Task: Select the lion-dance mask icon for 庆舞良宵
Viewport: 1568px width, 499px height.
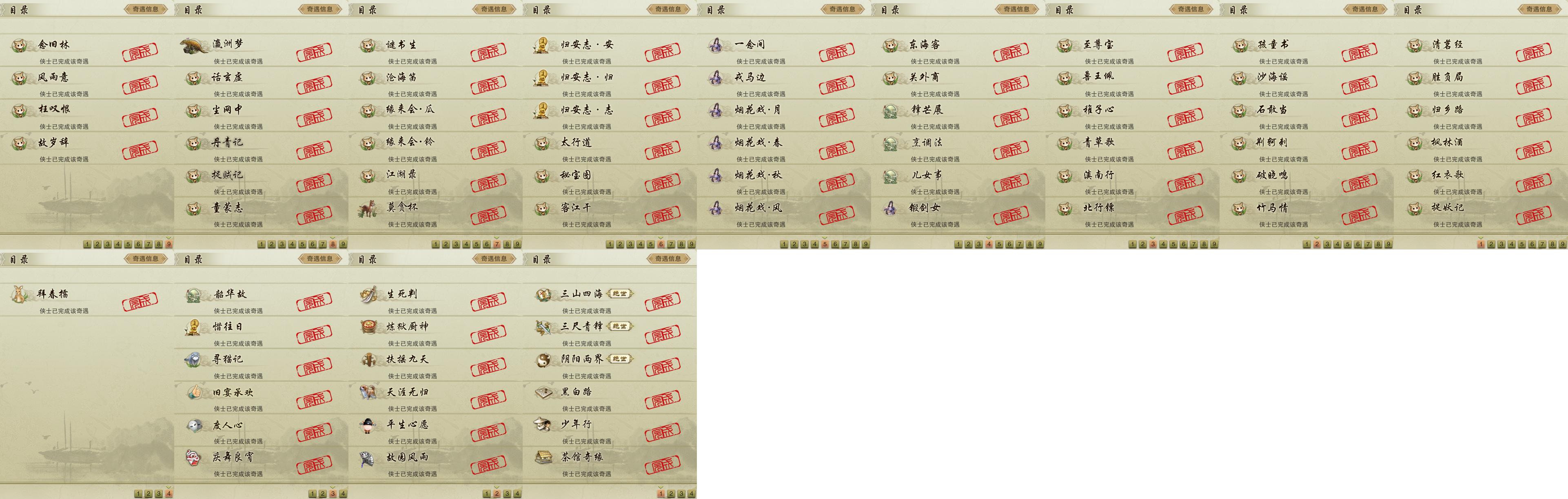Action: coord(194,457)
